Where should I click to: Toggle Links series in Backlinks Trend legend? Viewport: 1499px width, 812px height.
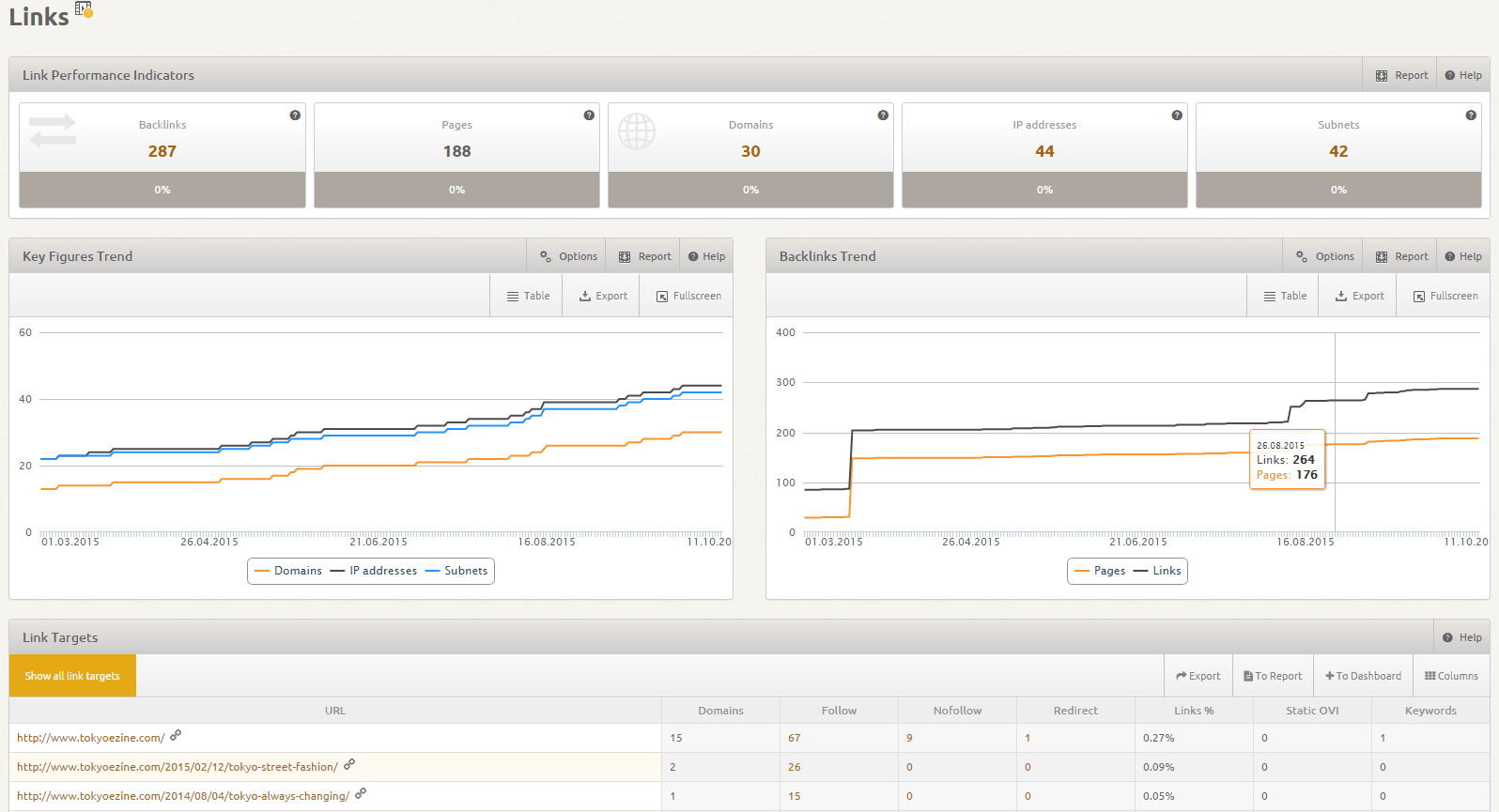point(1158,571)
